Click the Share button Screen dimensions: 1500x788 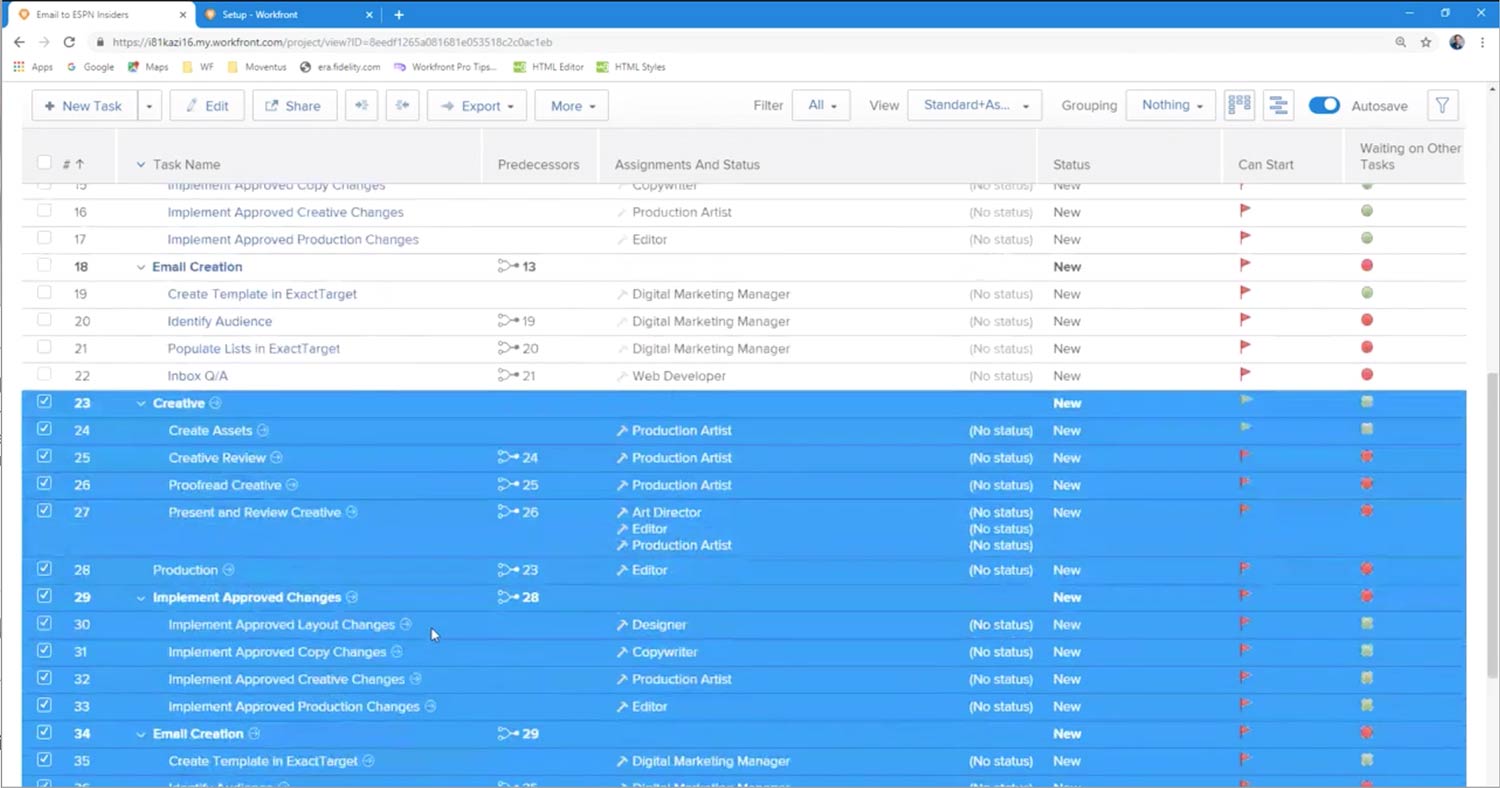(x=294, y=105)
